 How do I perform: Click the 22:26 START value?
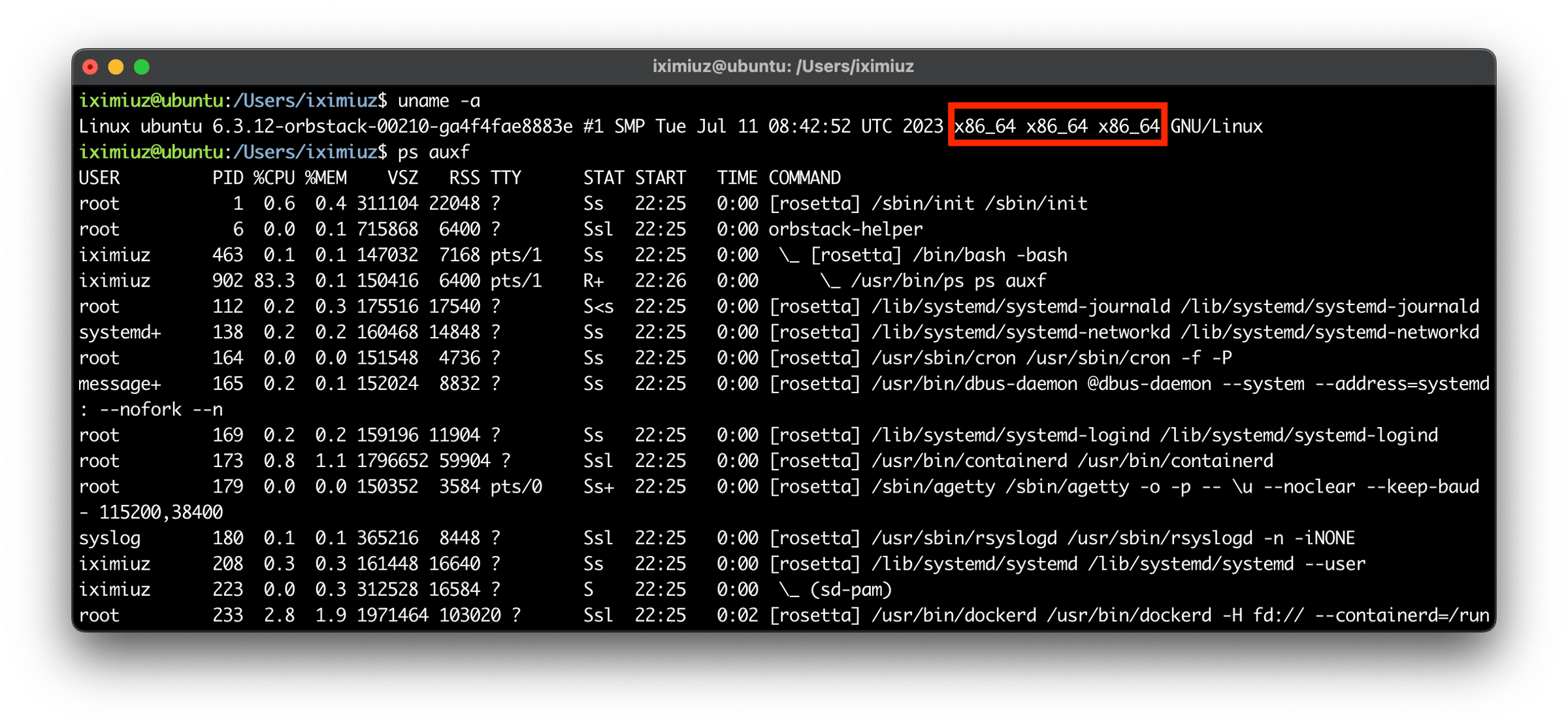tap(661, 281)
